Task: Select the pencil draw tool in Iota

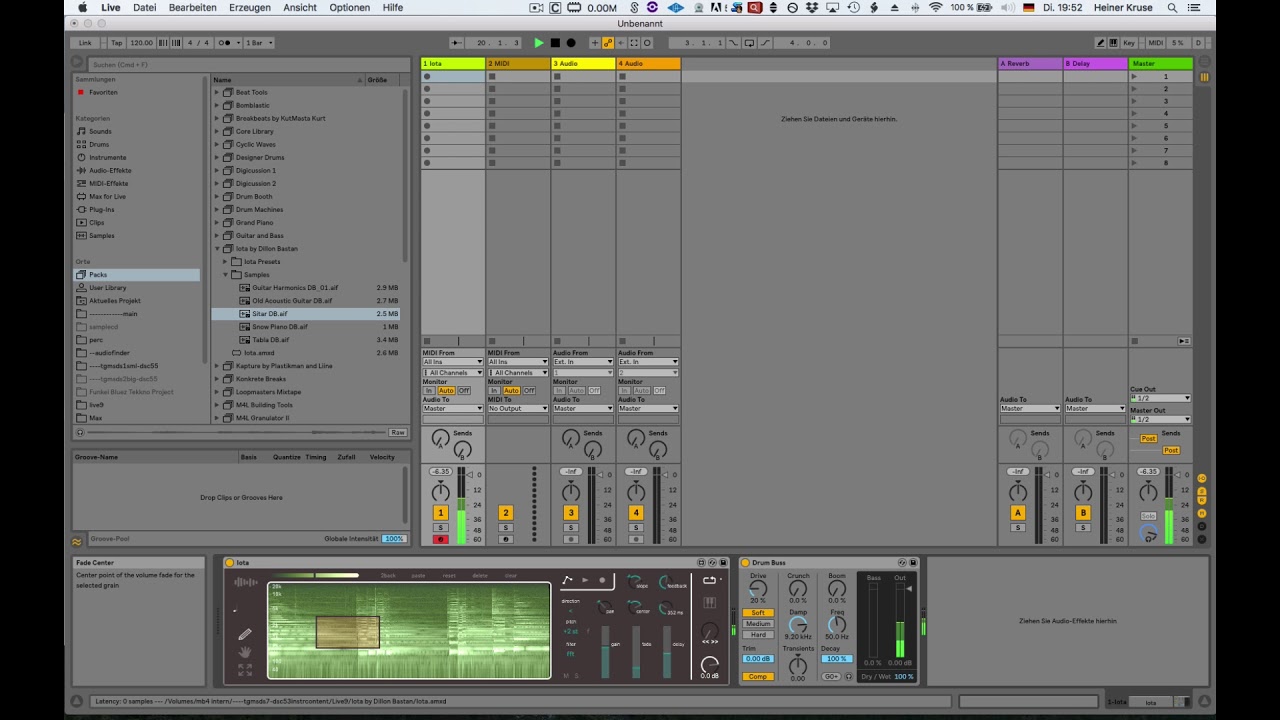Action: point(245,634)
